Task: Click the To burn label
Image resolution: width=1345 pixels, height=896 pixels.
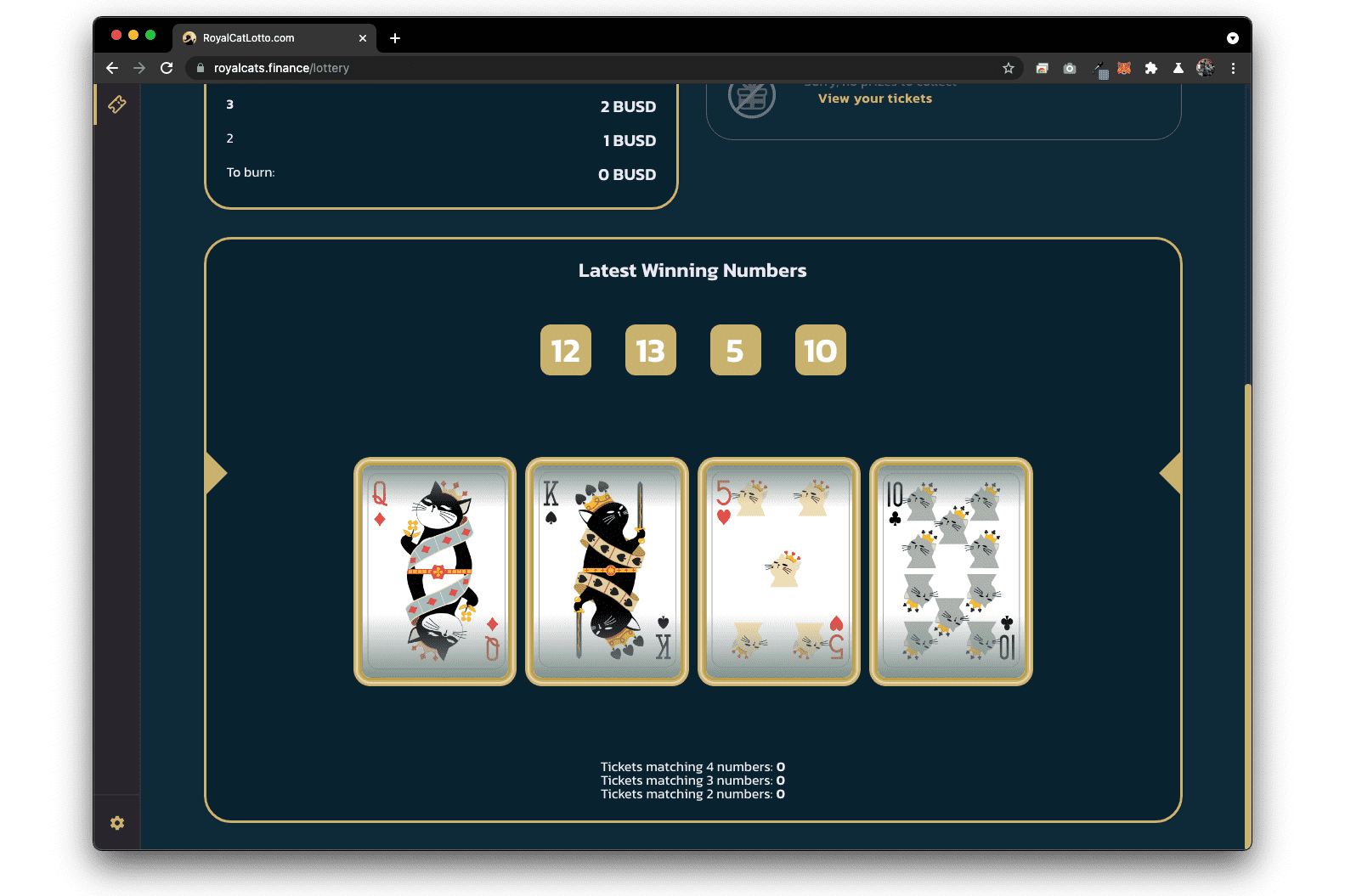Action: (251, 172)
